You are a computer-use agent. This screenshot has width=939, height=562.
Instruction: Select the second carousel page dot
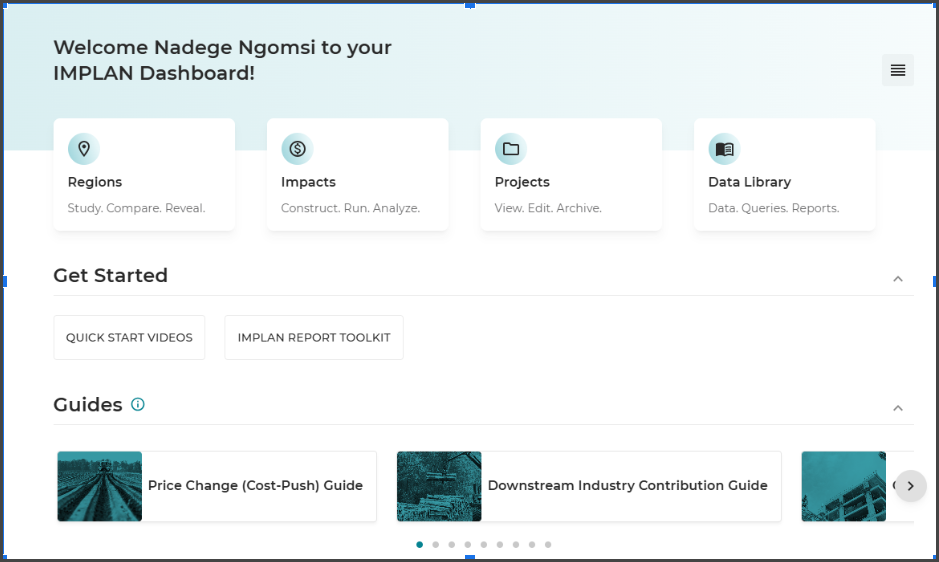tap(436, 545)
